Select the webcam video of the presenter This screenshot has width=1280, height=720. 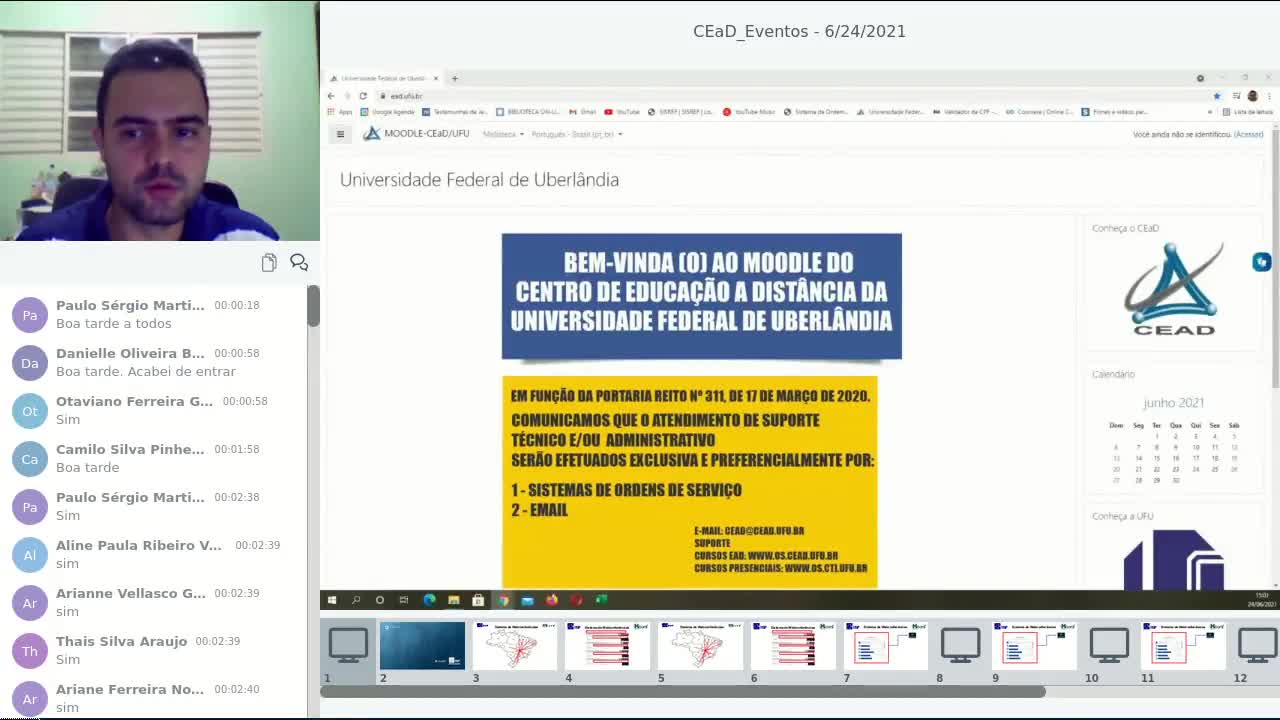click(160, 121)
